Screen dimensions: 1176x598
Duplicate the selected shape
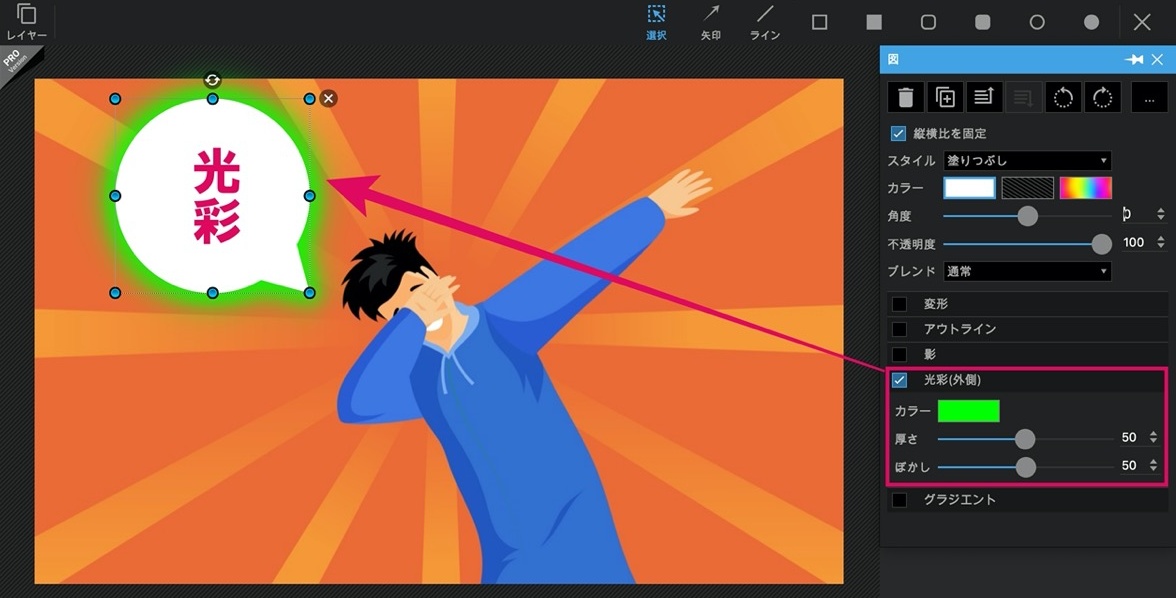(x=945, y=98)
